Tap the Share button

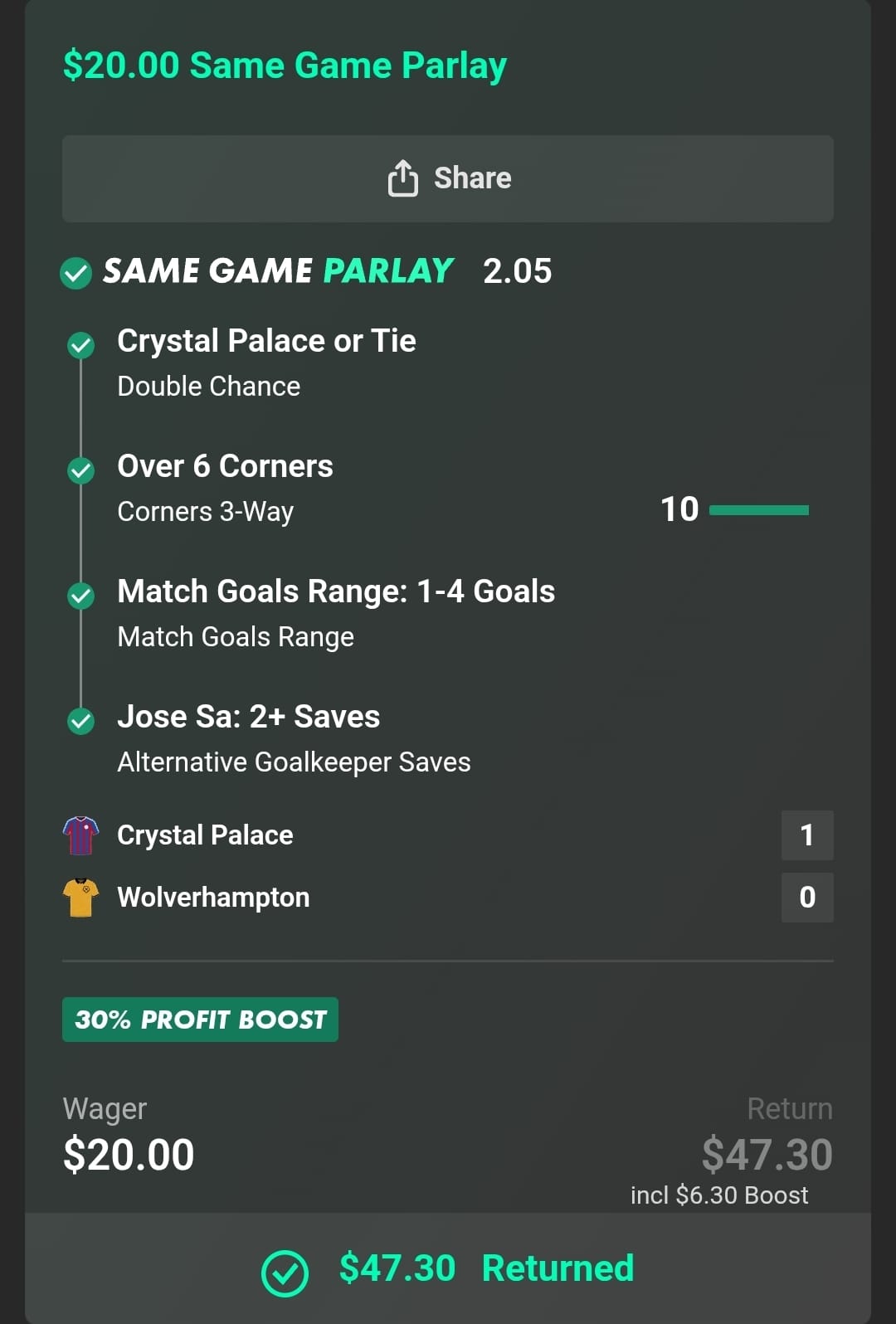pos(448,178)
